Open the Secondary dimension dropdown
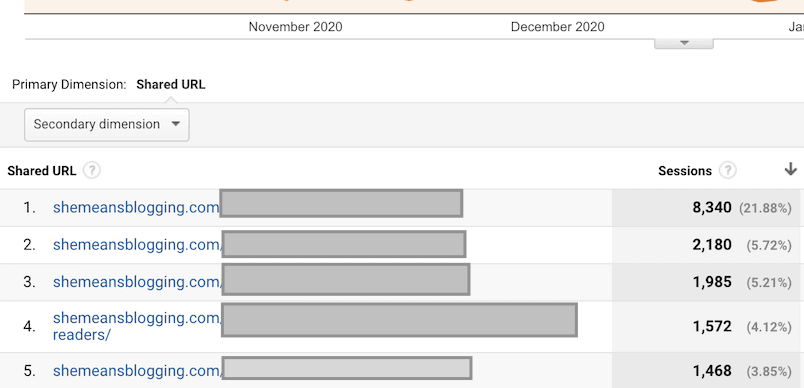 [x=107, y=125]
